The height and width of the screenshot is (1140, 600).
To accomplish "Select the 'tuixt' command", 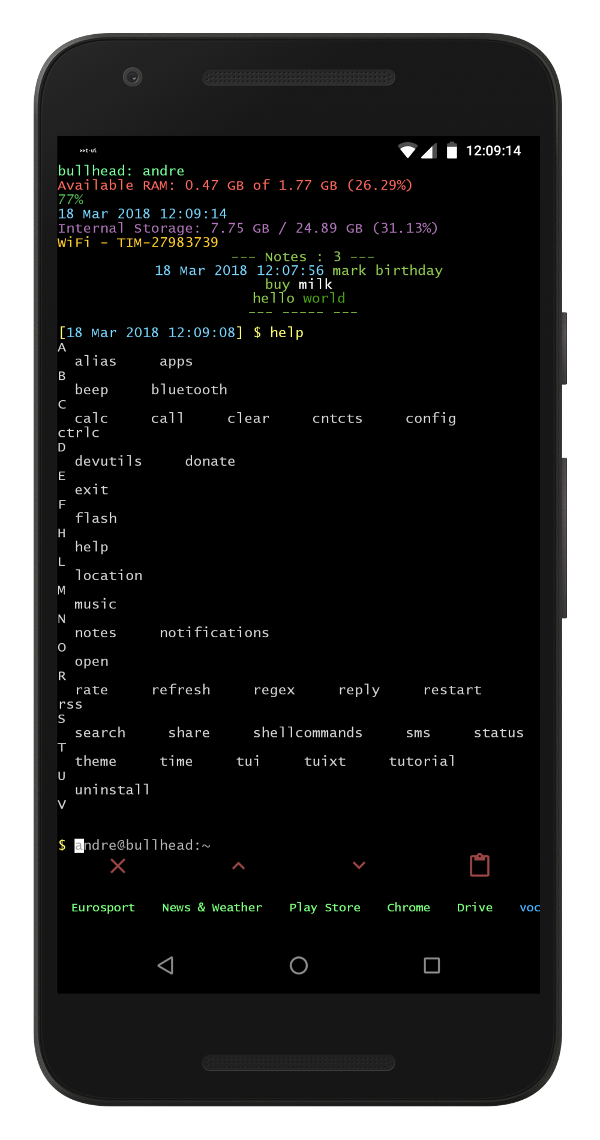I will (x=324, y=761).
